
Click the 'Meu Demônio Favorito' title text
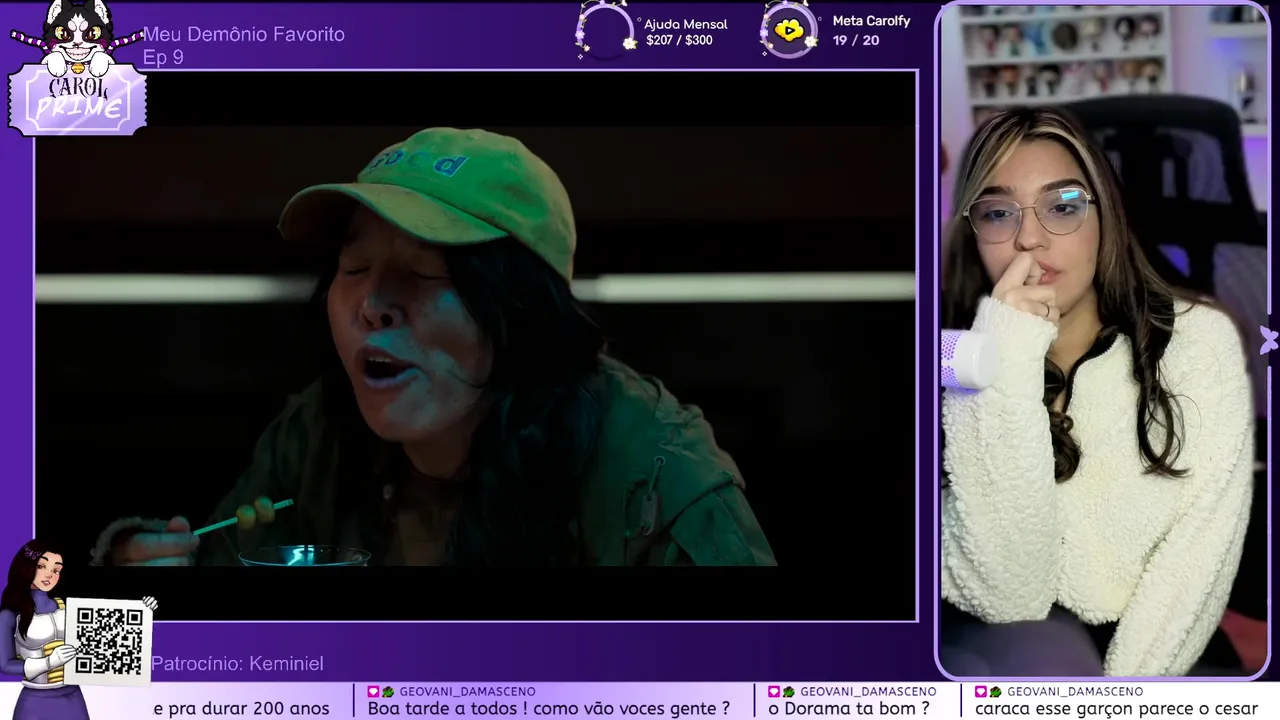[244, 35]
